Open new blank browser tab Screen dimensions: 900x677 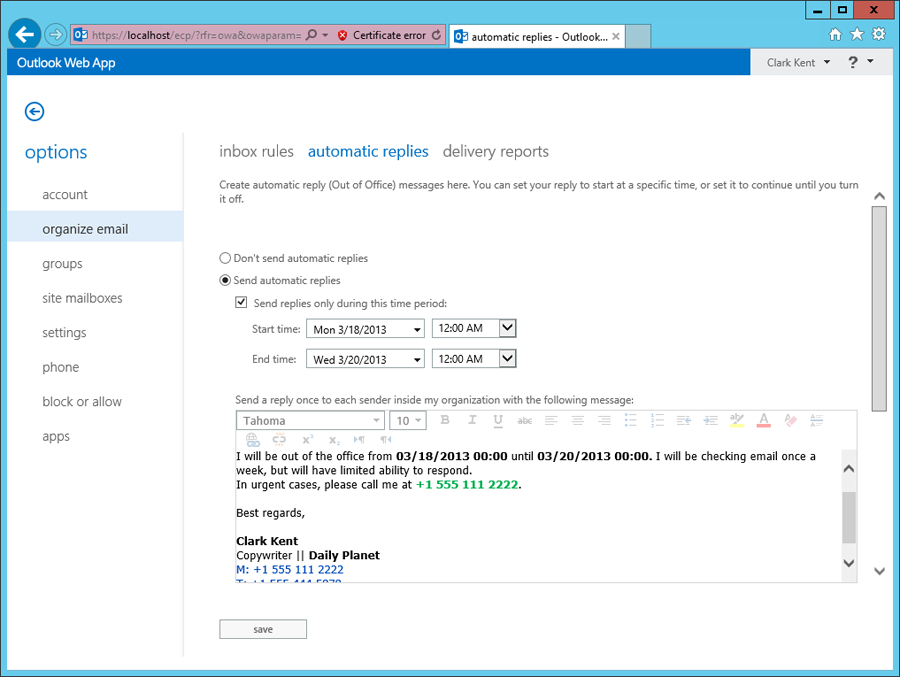click(x=638, y=36)
